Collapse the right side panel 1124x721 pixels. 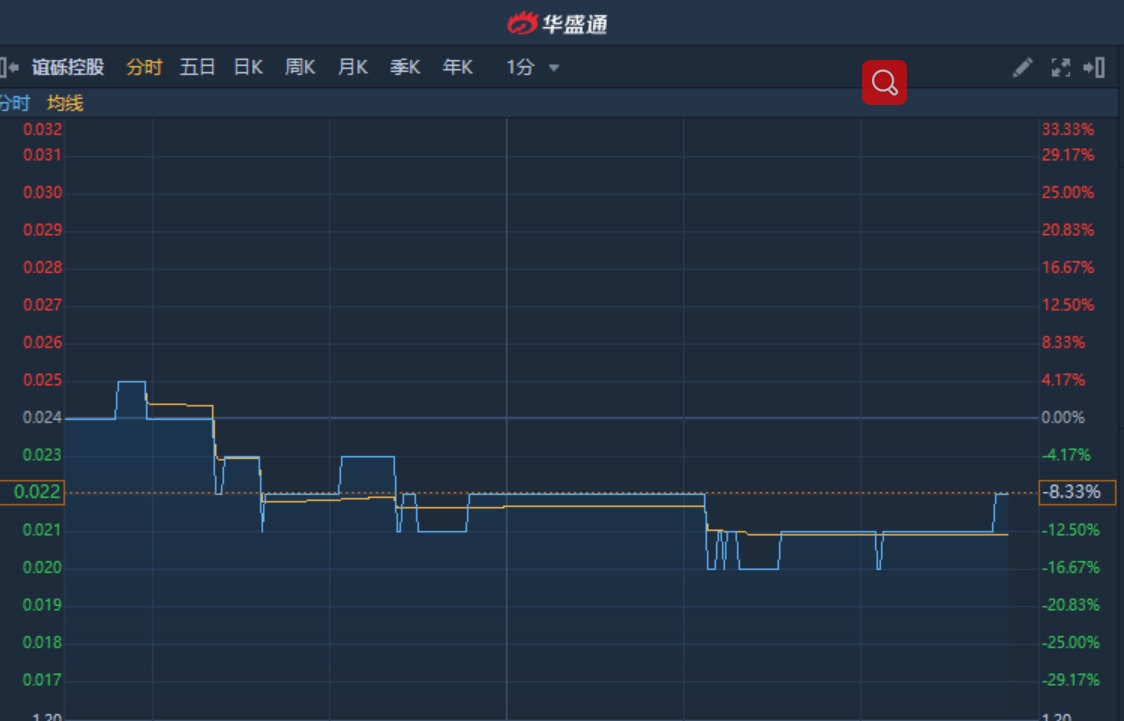coord(1094,67)
